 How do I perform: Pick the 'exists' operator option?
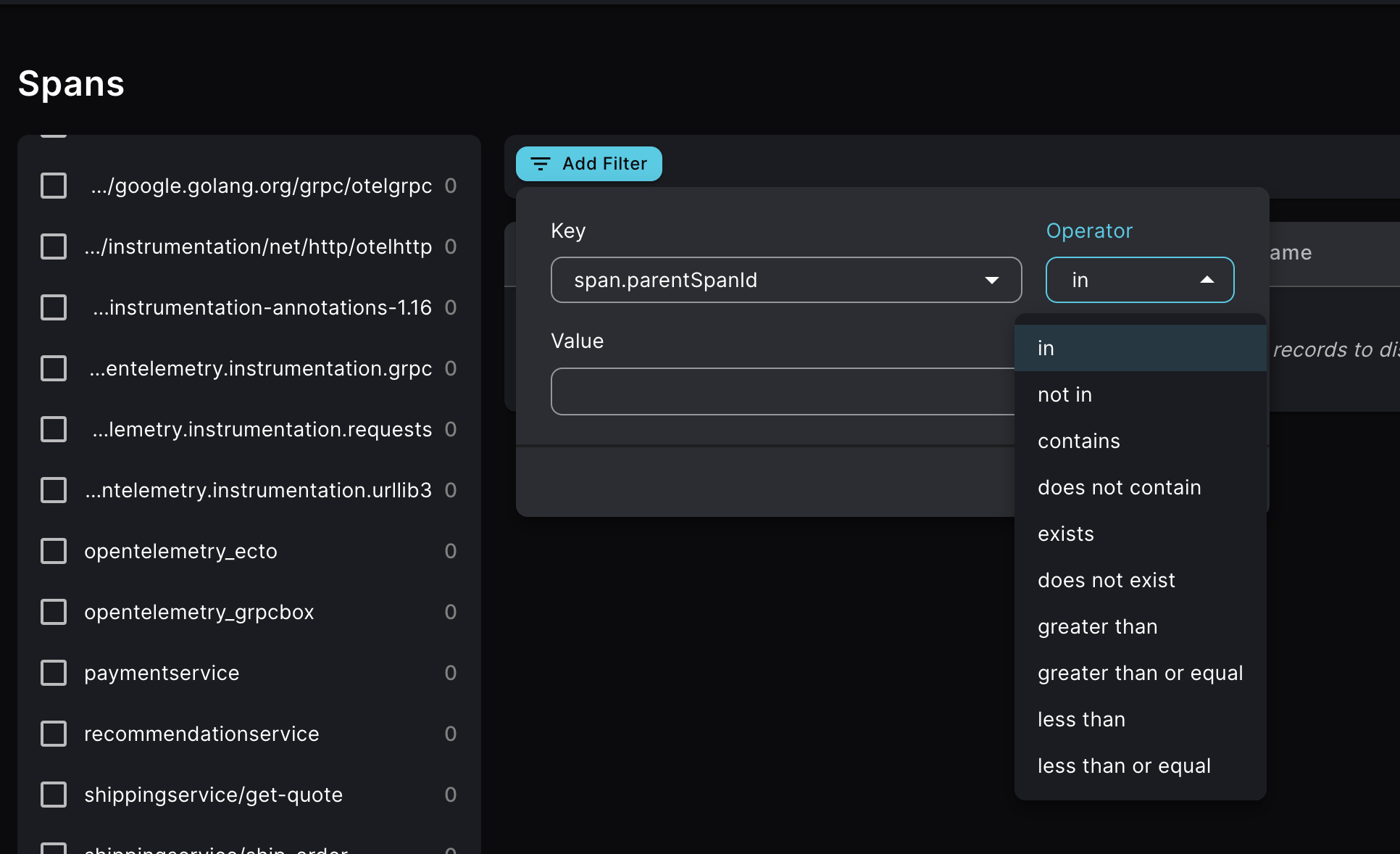click(1065, 534)
